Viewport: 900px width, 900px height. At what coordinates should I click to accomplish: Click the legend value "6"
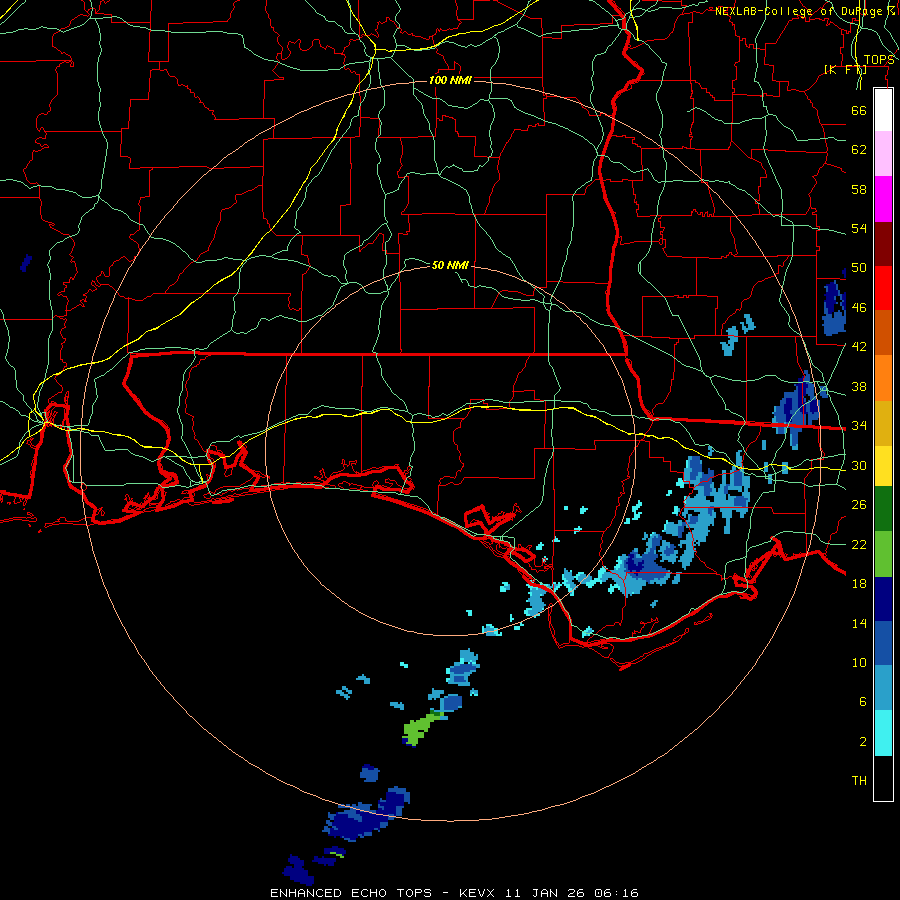(863, 702)
